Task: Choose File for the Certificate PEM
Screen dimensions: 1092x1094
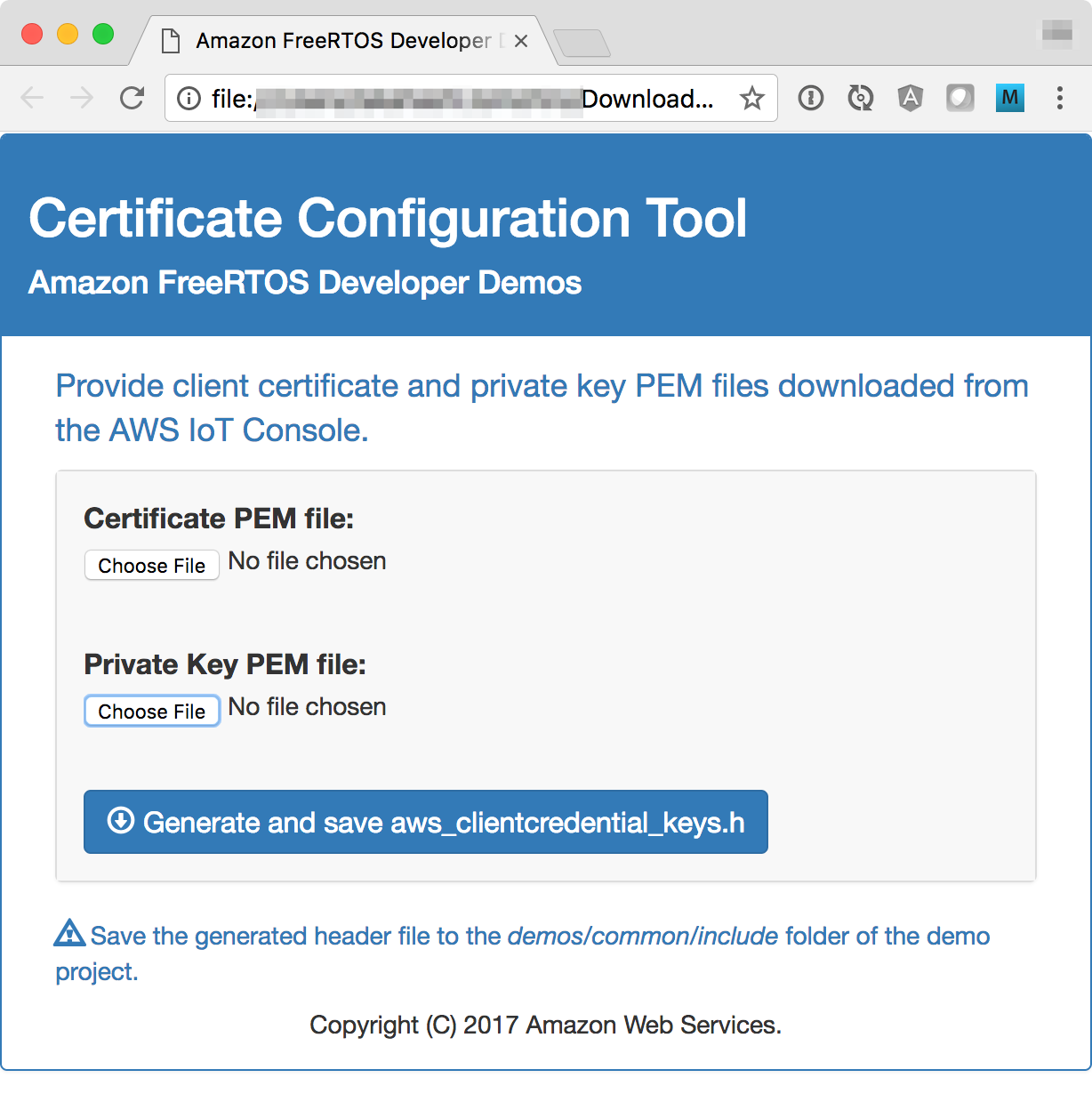Action: [151, 565]
